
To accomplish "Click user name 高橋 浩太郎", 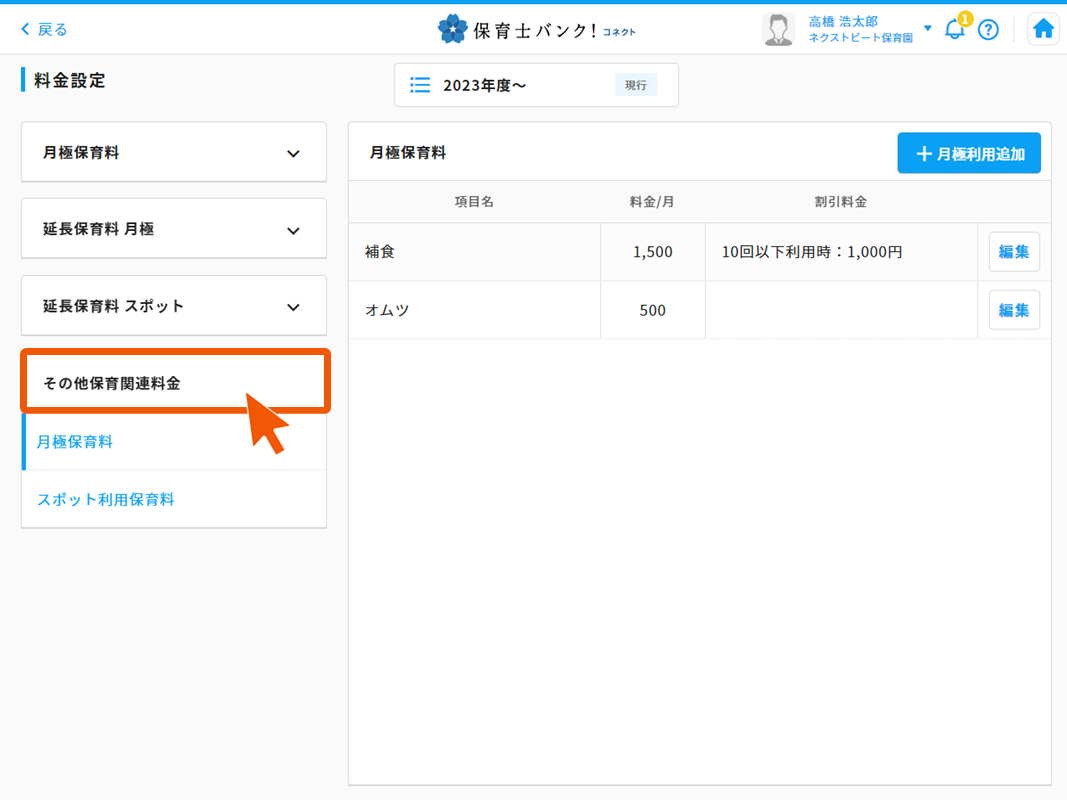I will pyautogui.click(x=843, y=21).
